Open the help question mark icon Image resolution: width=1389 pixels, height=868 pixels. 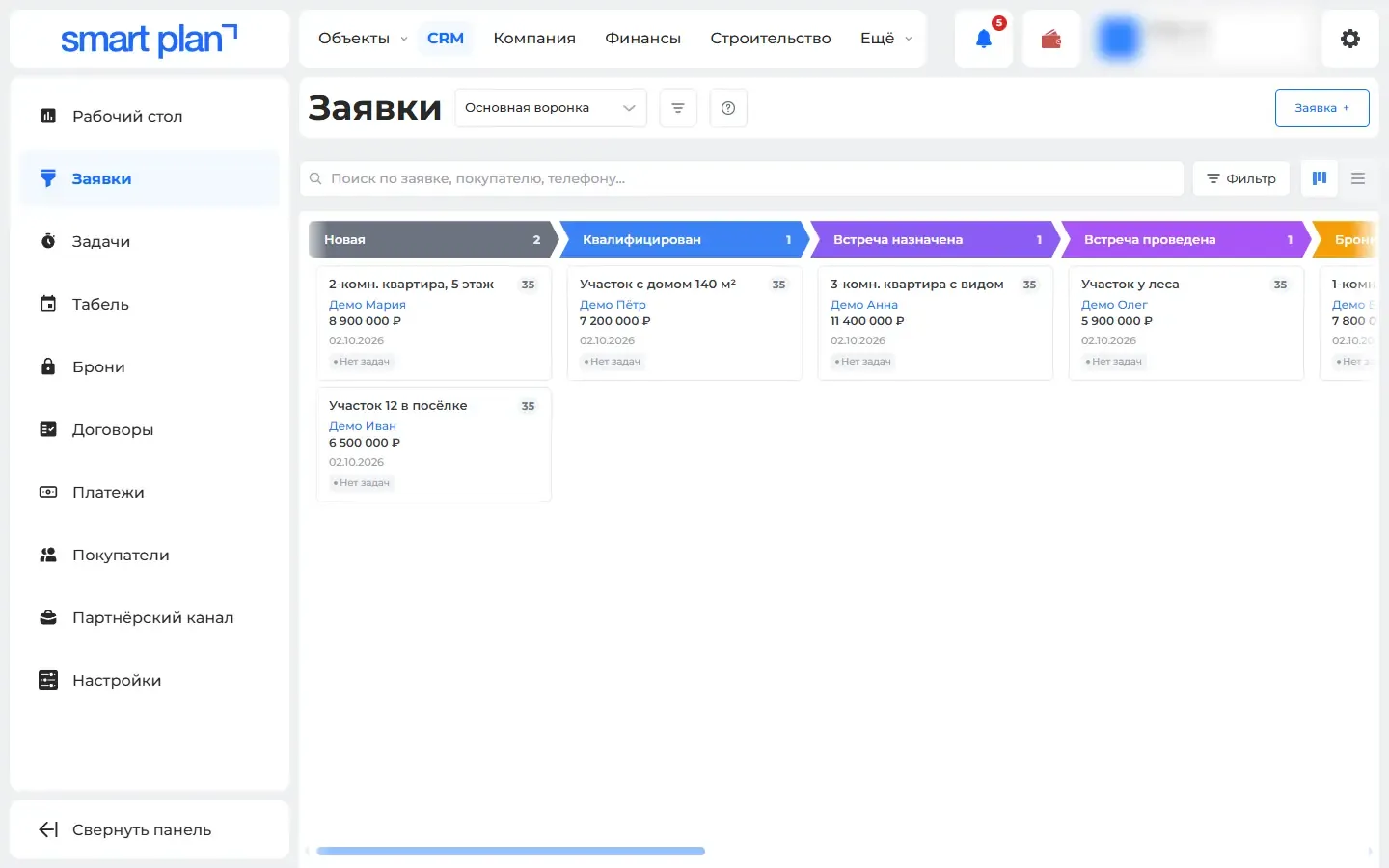tap(728, 108)
